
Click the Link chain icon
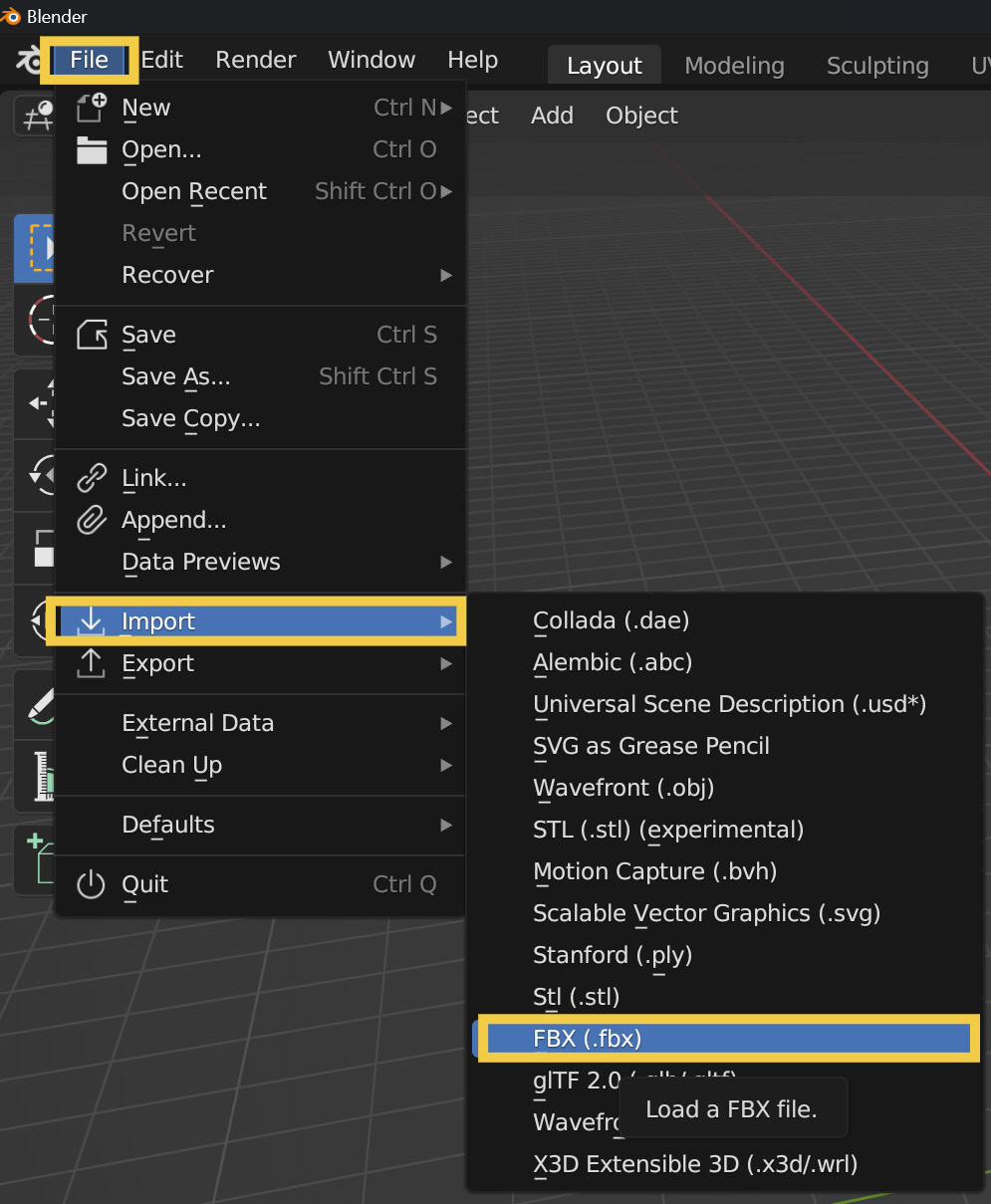coord(92,478)
